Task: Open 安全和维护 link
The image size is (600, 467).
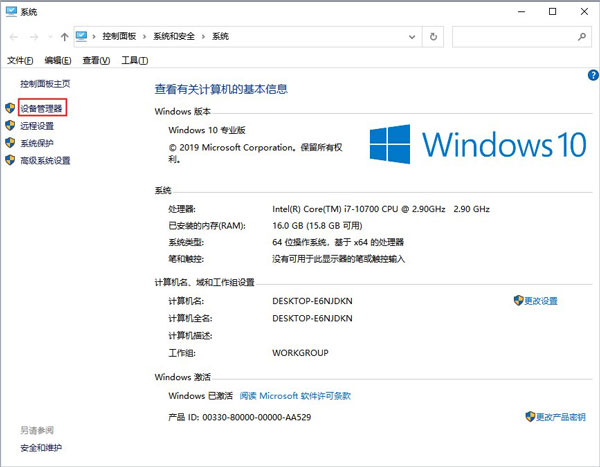Action: tap(41, 447)
